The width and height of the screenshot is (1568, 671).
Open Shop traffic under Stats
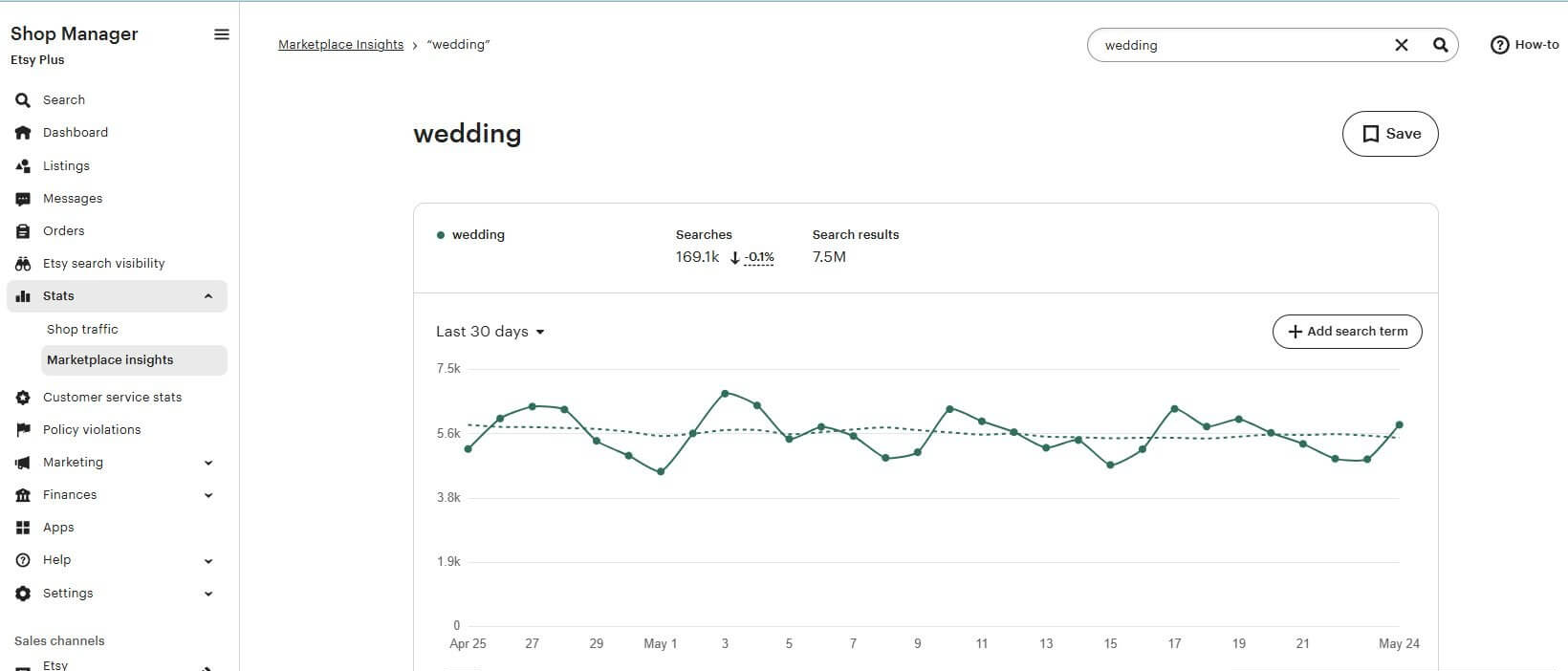(x=82, y=329)
